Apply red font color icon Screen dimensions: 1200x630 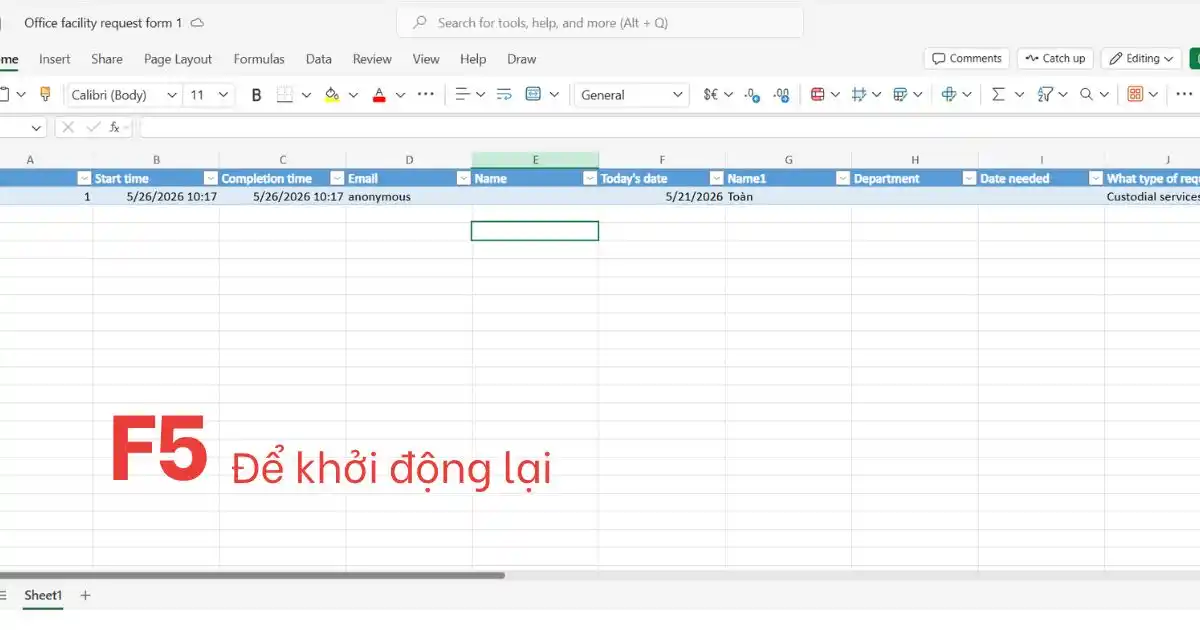pos(379,95)
